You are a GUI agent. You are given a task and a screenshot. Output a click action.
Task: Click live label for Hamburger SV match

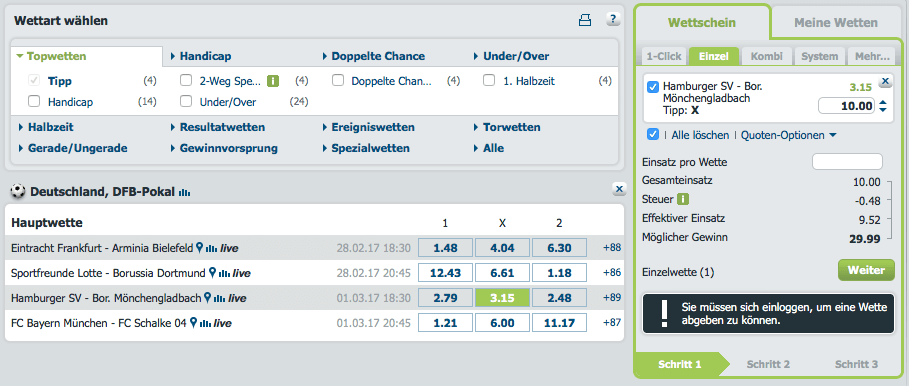pos(237,298)
